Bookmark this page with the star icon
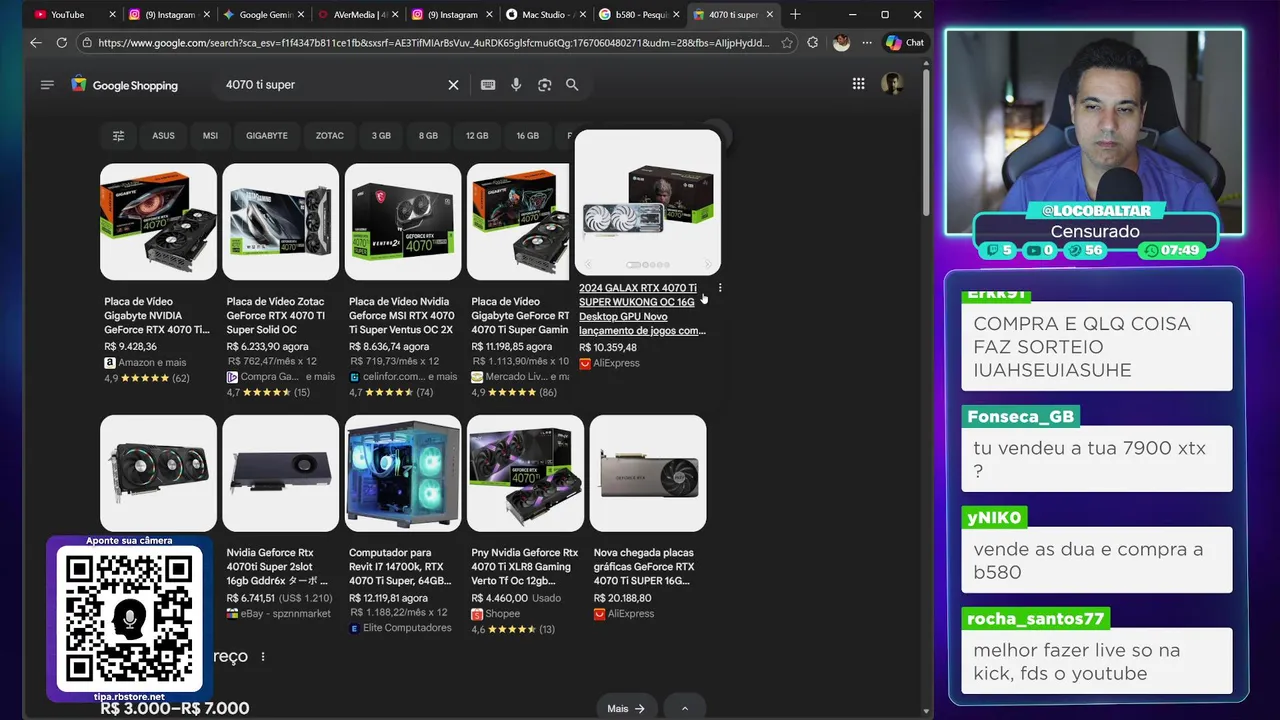1280x720 pixels. pos(787,43)
